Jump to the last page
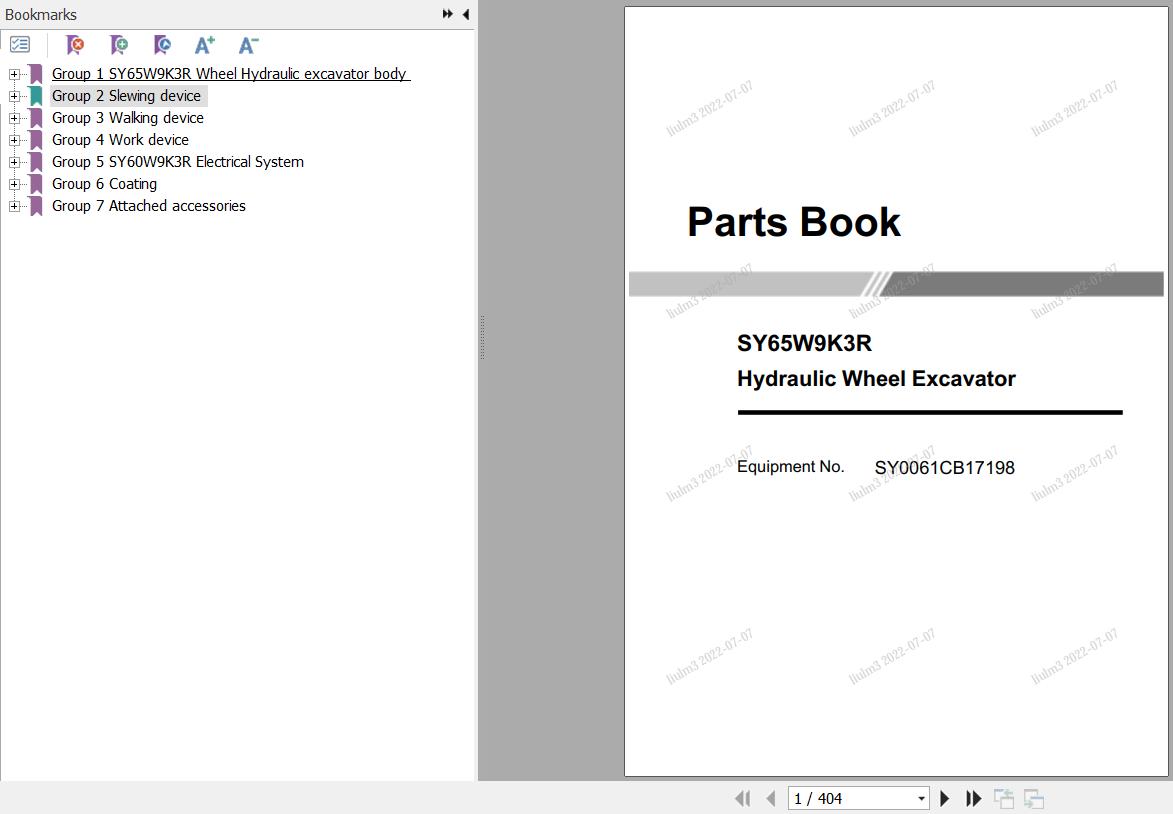1173x814 pixels. [x=973, y=798]
